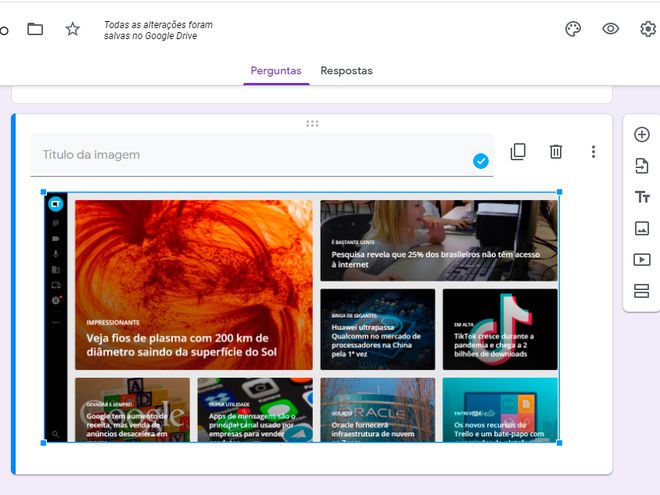Click blue logo icon in embedded image sidebar
Image resolution: width=660 pixels, height=495 pixels.
tap(56, 204)
